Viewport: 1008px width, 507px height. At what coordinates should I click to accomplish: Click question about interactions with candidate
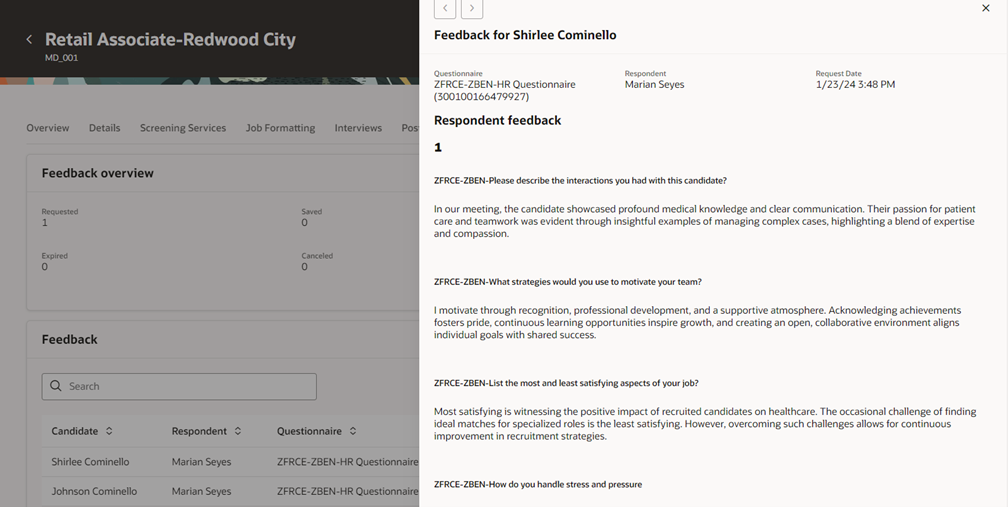click(x=580, y=181)
